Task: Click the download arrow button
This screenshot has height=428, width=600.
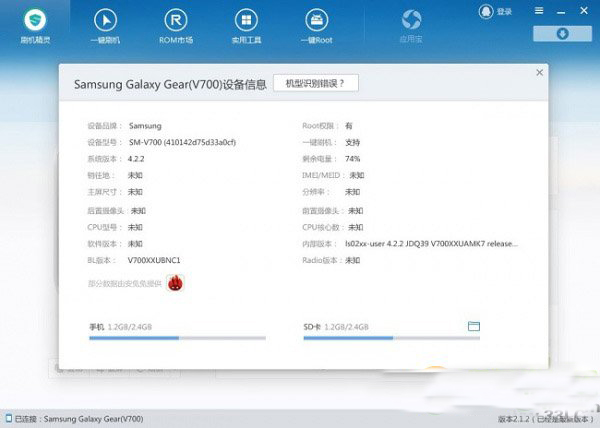Action: click(562, 34)
